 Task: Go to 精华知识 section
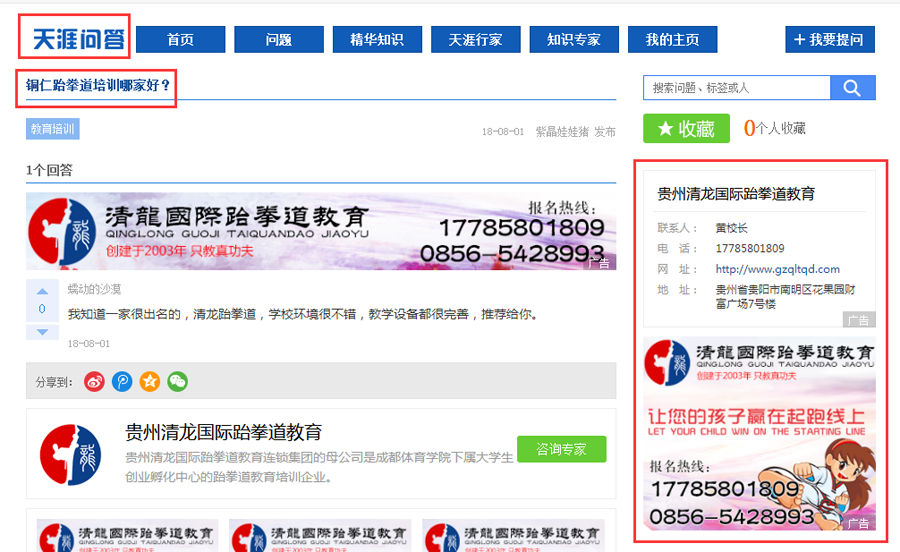(x=377, y=40)
